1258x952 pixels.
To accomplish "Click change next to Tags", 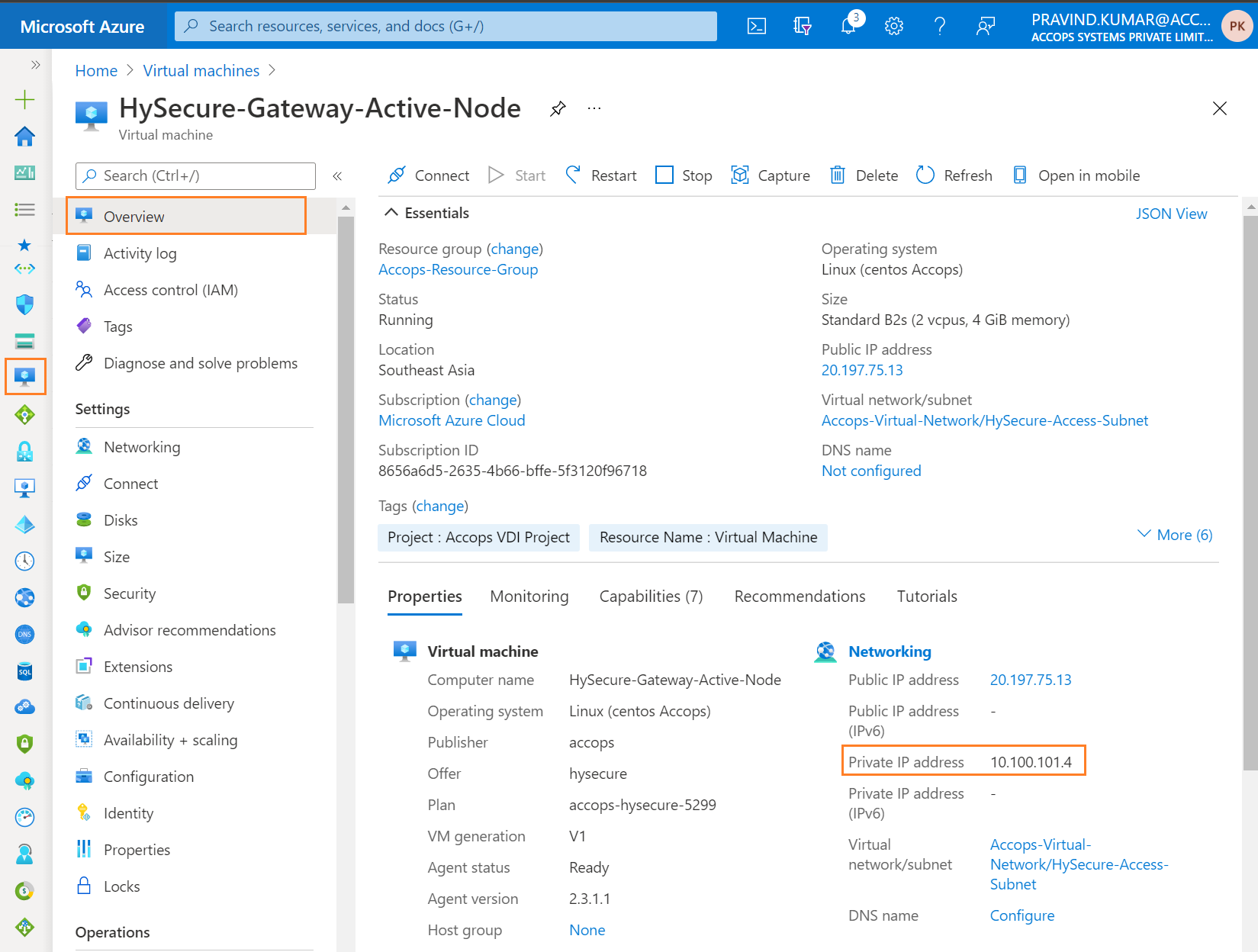I will (x=440, y=506).
